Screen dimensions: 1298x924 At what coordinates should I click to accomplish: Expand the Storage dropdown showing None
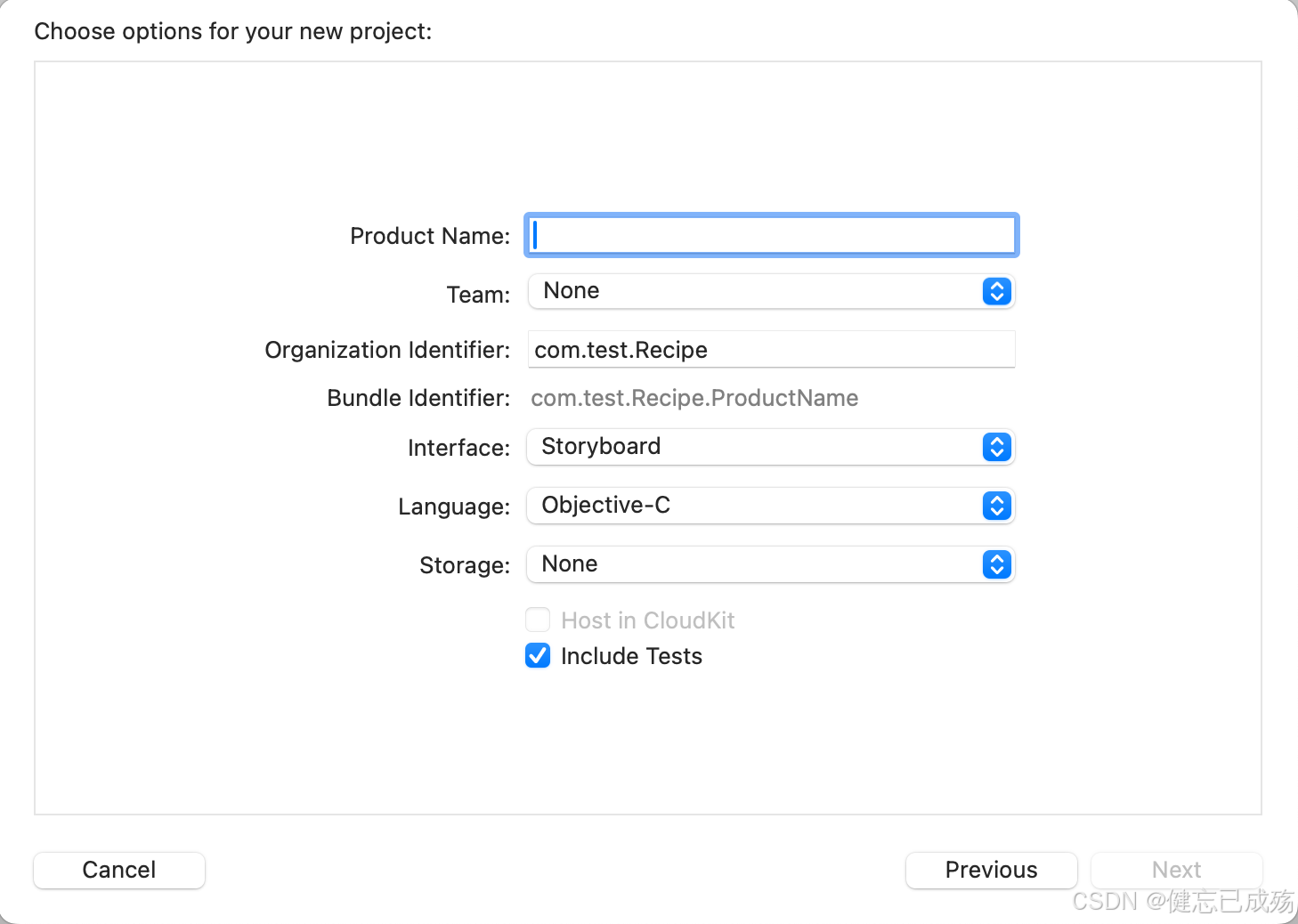point(755,564)
